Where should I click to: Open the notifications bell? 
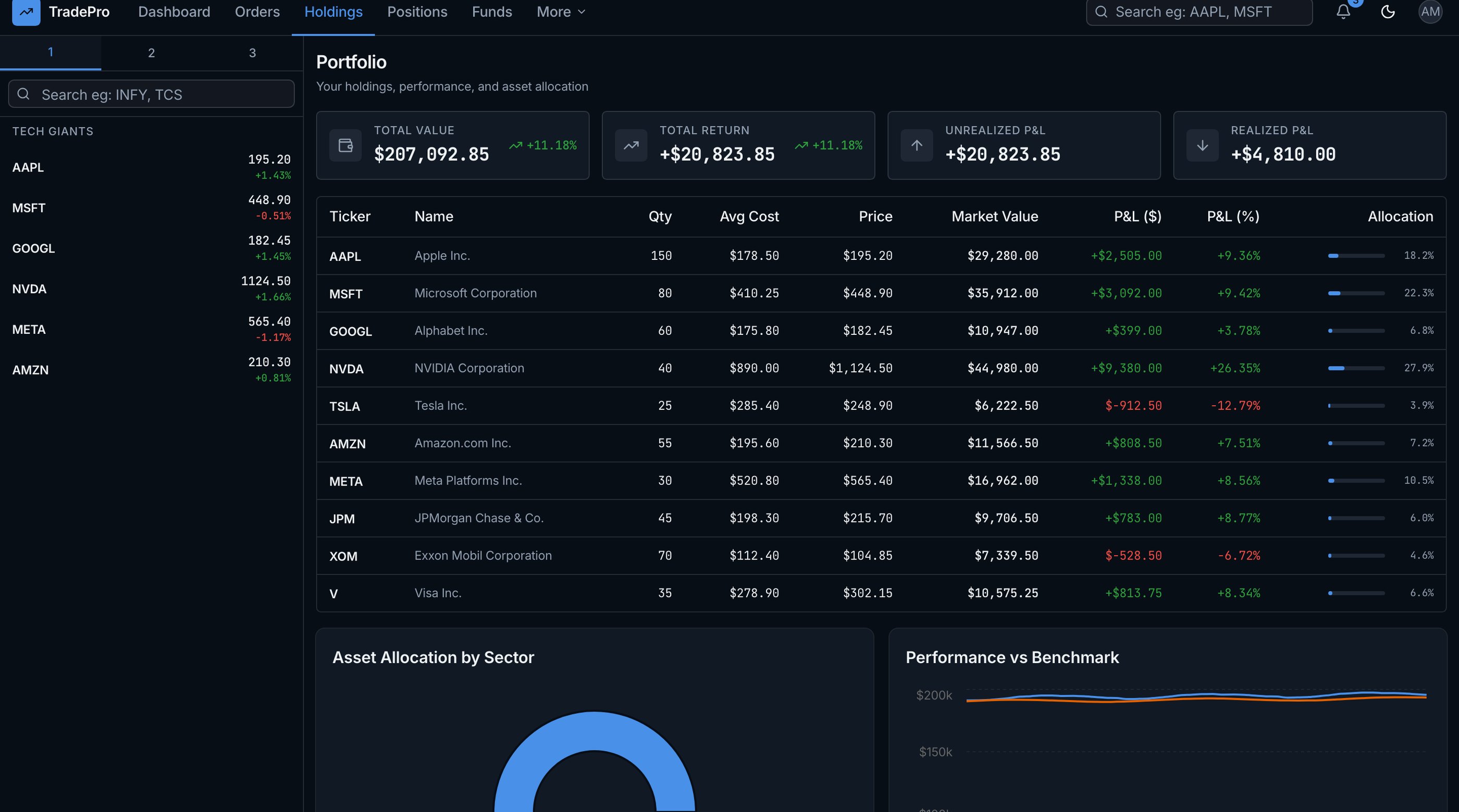tap(1343, 11)
